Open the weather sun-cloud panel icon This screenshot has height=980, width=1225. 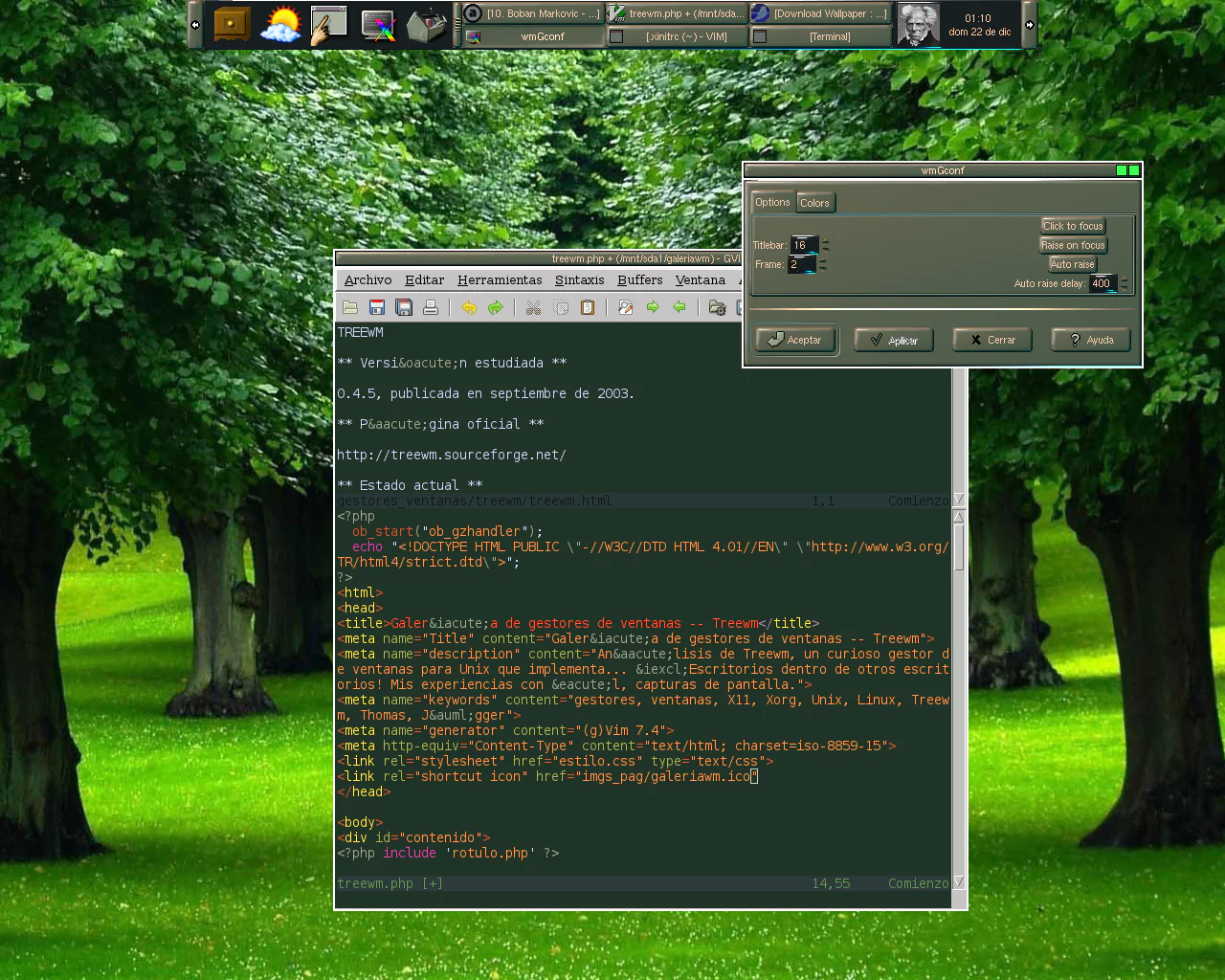(x=280, y=25)
